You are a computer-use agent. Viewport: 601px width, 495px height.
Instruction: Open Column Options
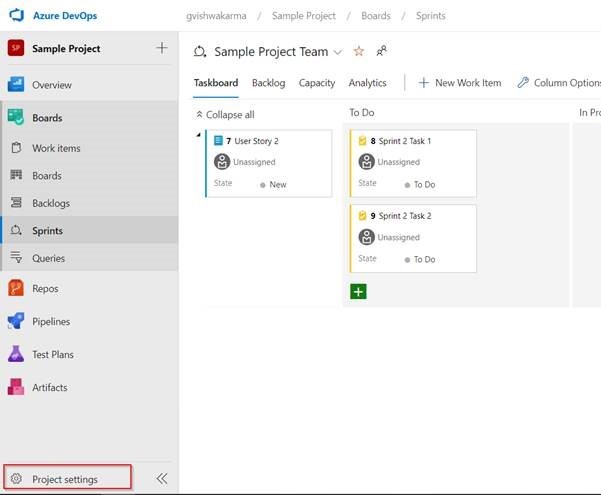pos(559,83)
